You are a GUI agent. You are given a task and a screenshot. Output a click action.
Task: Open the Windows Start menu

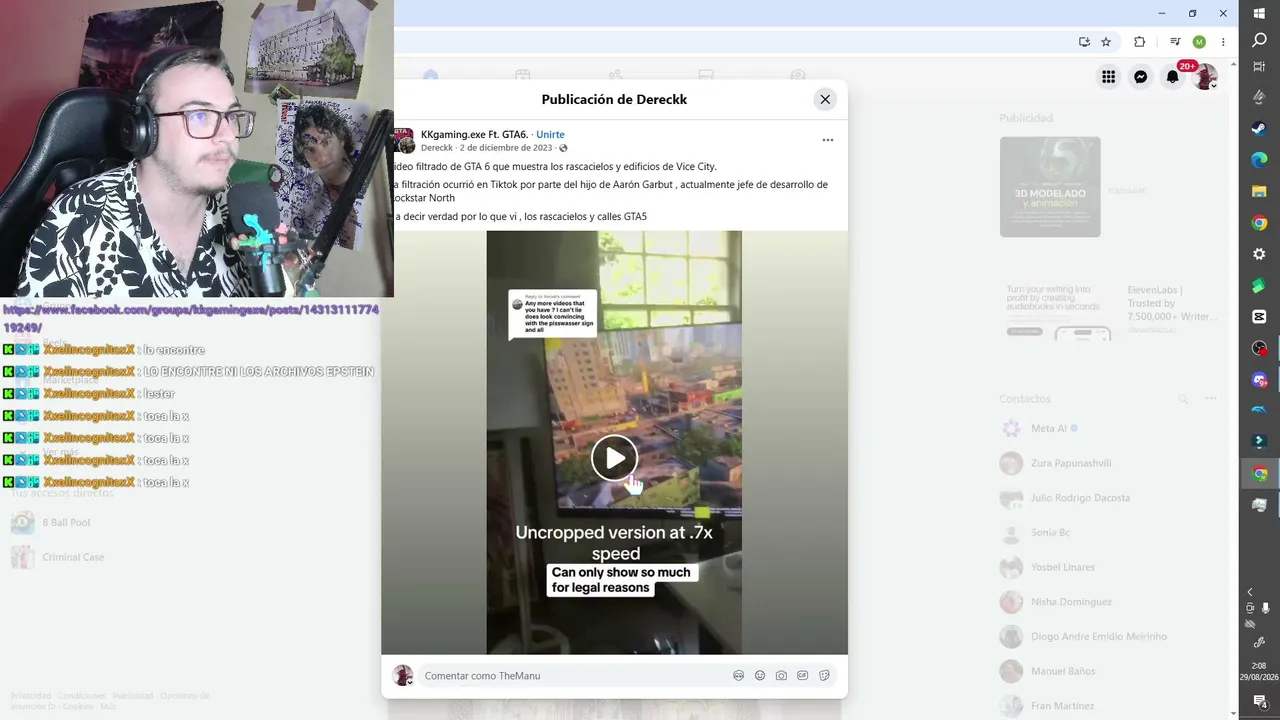pyautogui.click(x=1259, y=13)
